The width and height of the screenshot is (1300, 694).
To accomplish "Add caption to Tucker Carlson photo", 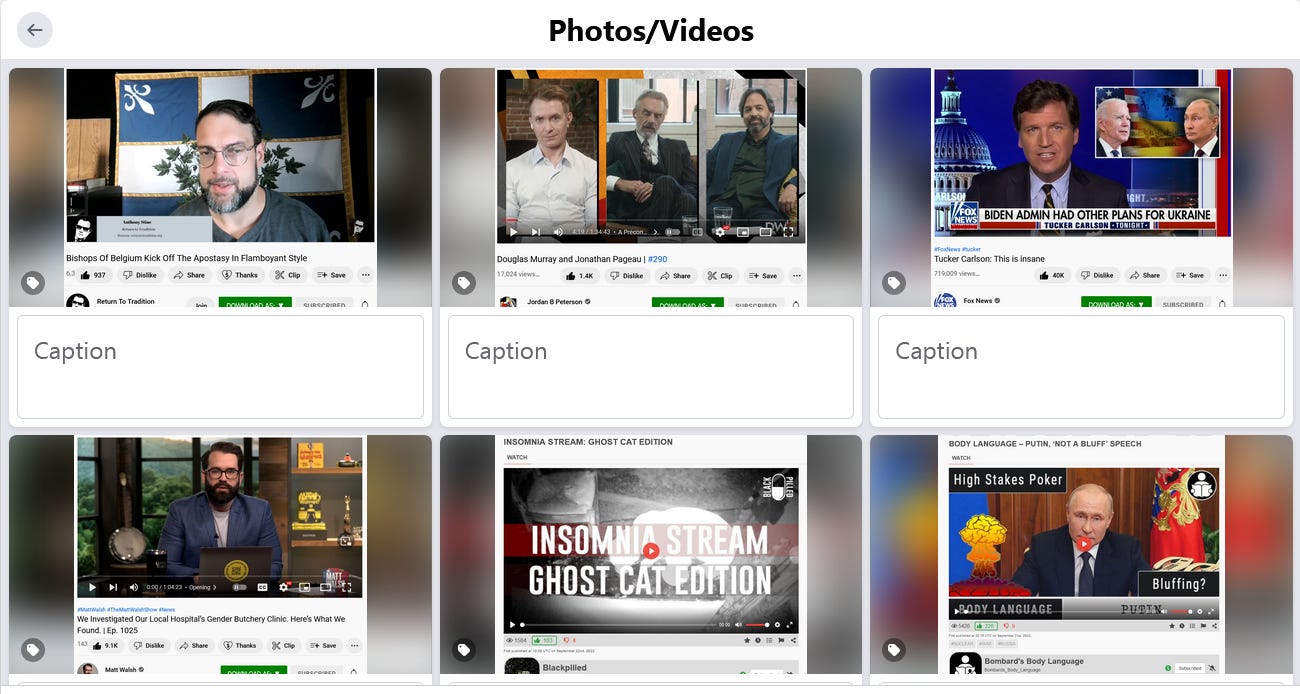I will 1081,367.
